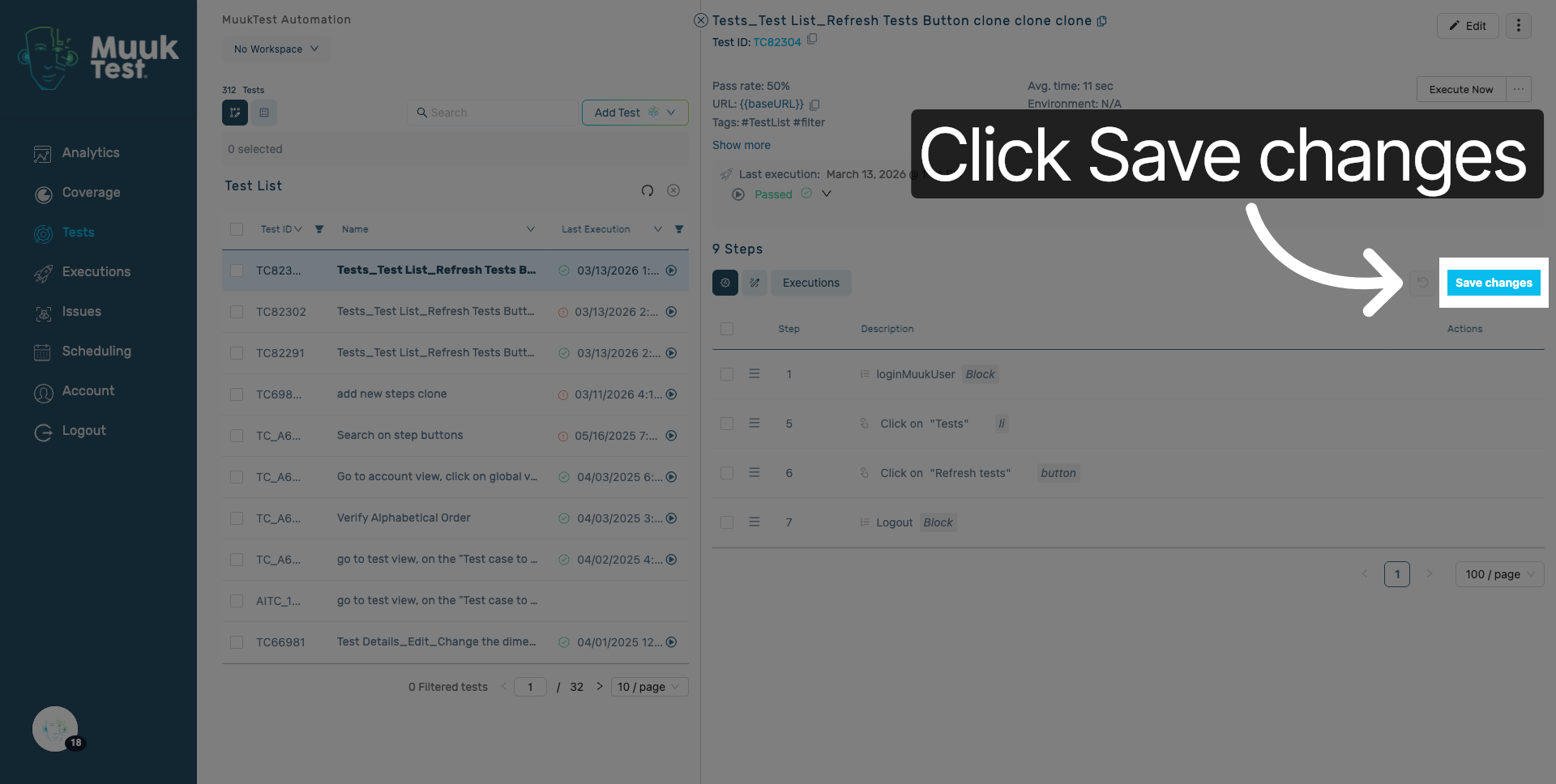Select all tests checkbox in header
Image resolution: width=1556 pixels, height=784 pixels.
237,229
